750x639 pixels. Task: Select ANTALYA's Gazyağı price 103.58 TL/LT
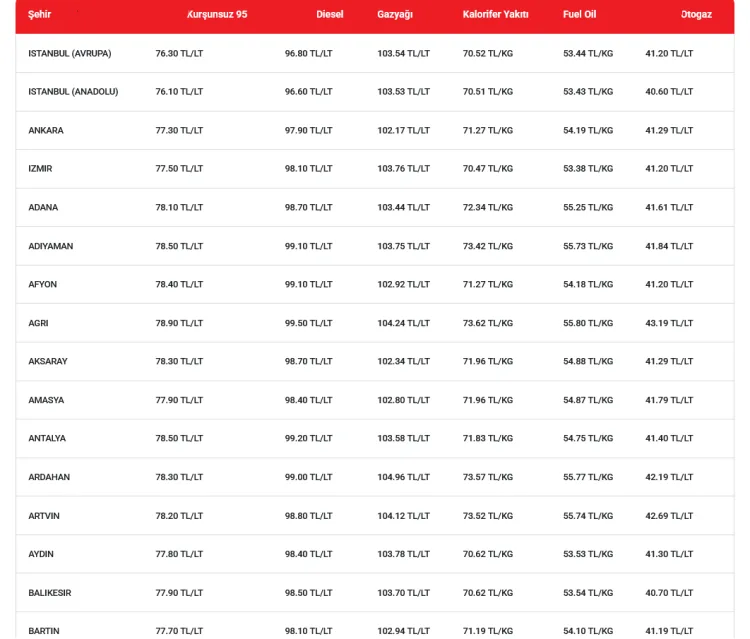[403, 438]
